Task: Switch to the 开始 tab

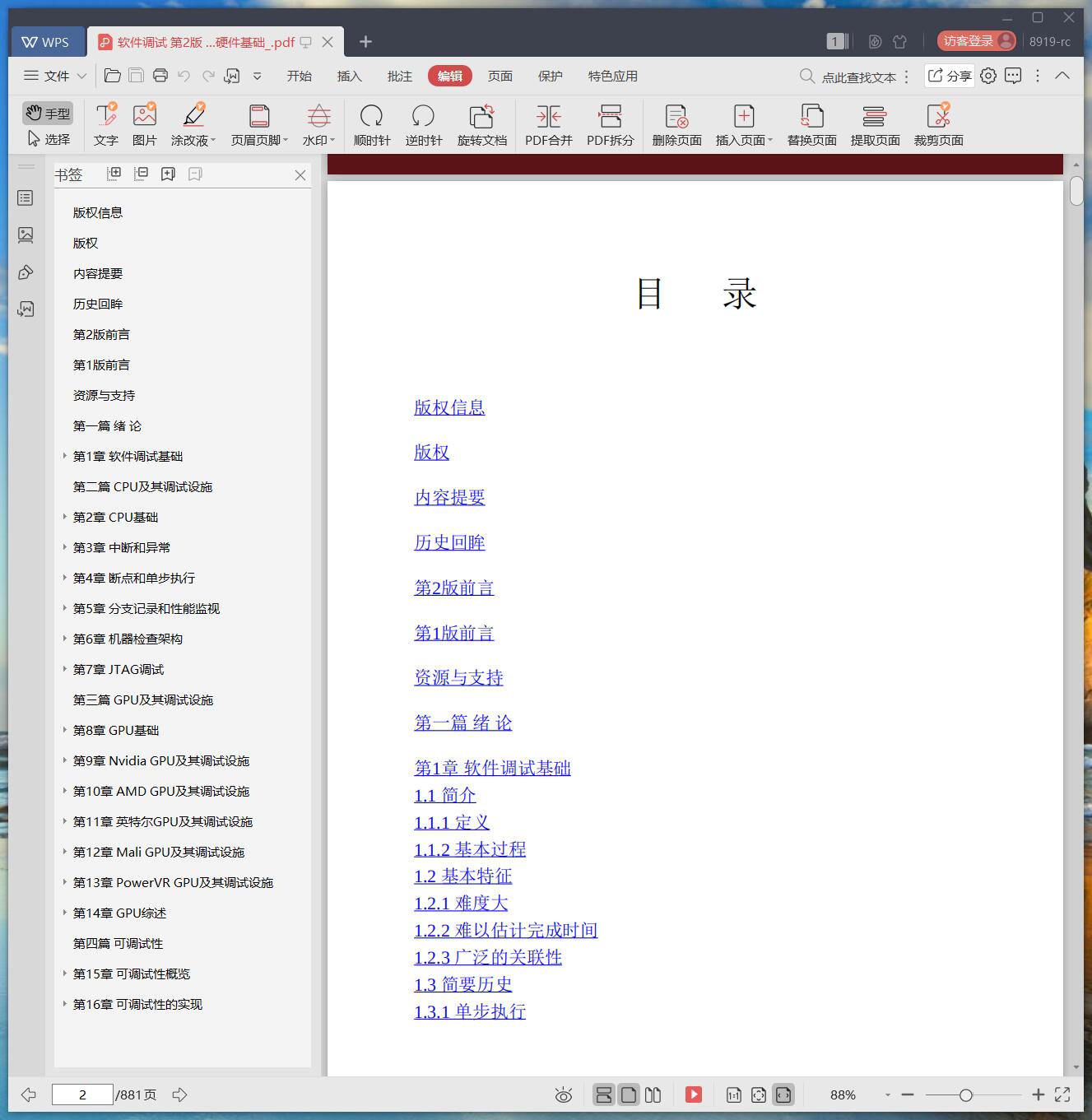Action: point(299,76)
